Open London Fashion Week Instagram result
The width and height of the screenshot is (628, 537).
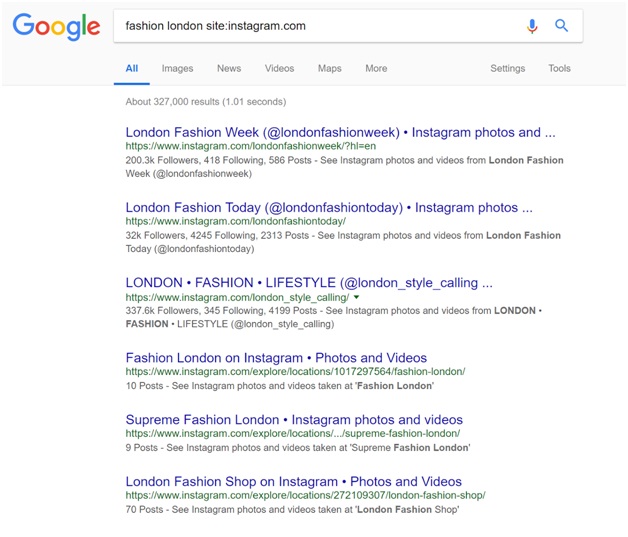340,132
